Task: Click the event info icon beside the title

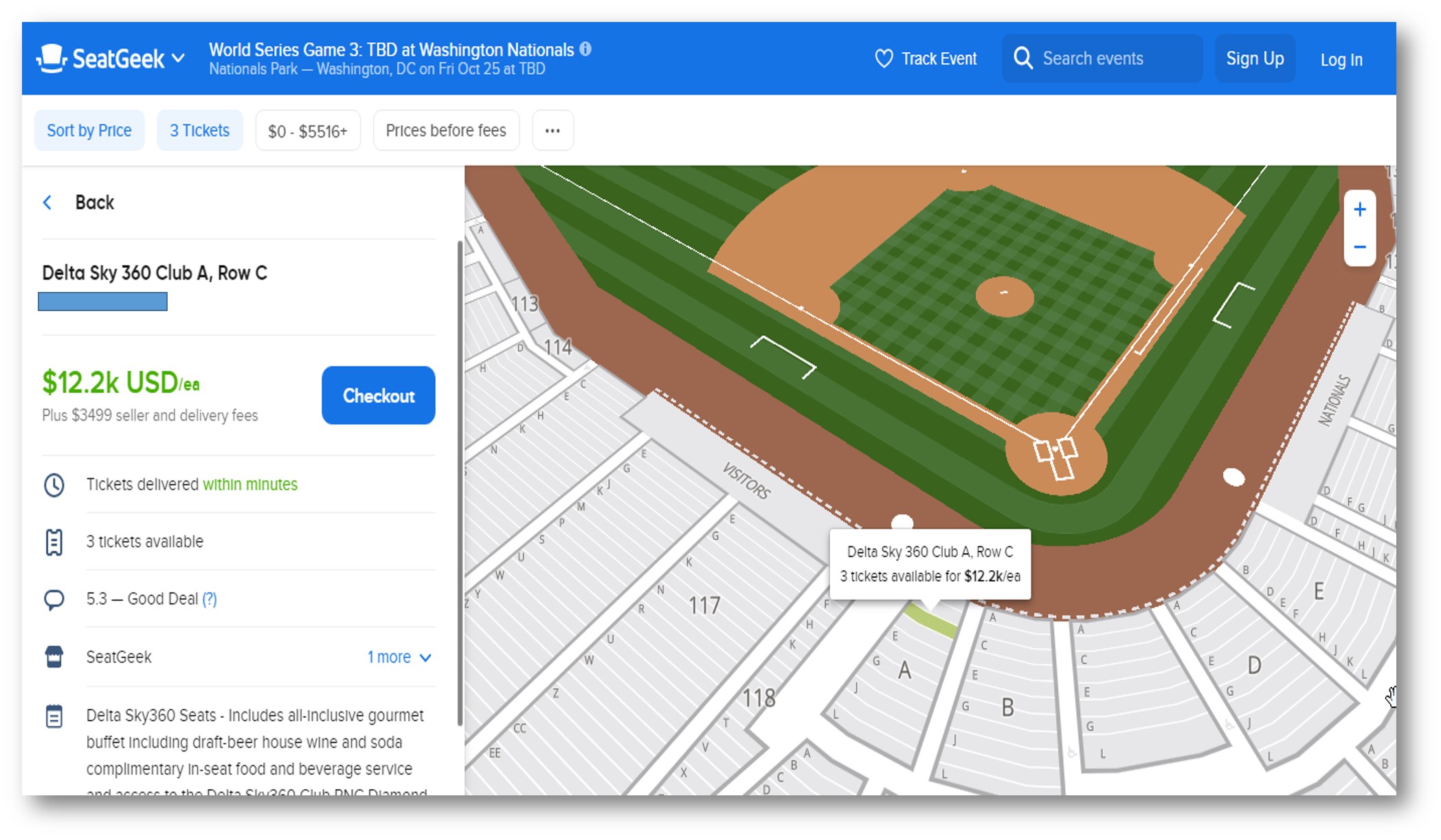Action: [585, 49]
